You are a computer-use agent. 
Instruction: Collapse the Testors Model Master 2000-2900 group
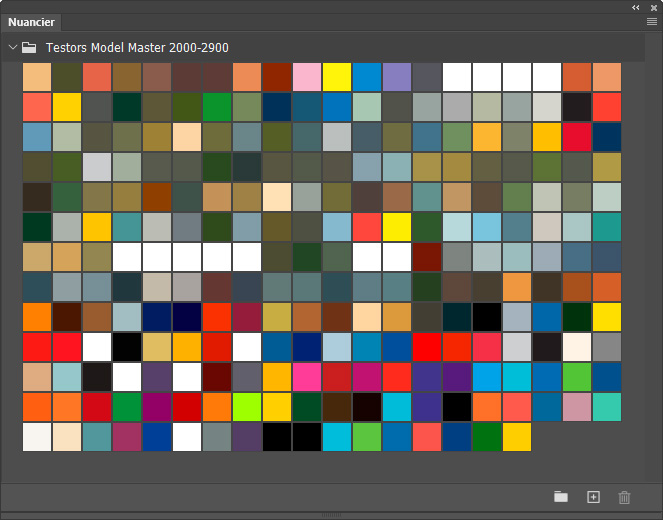coord(12,47)
